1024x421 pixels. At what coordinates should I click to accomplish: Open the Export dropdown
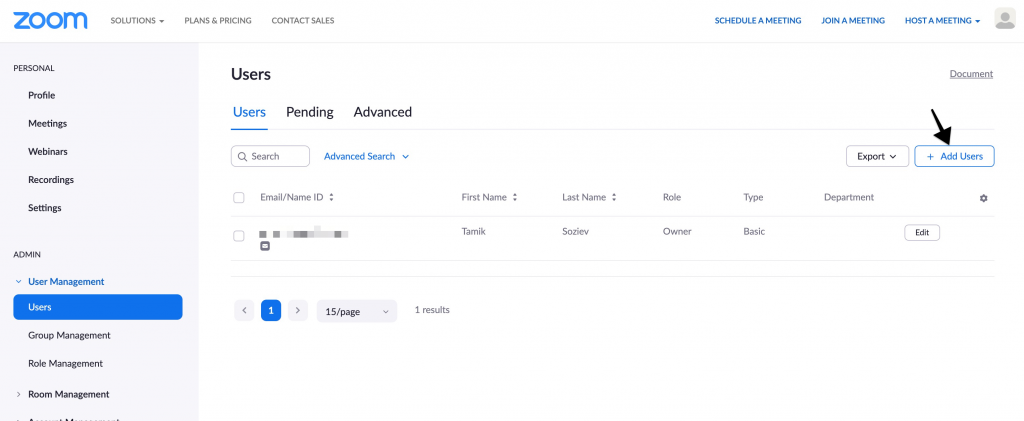pyautogui.click(x=877, y=156)
